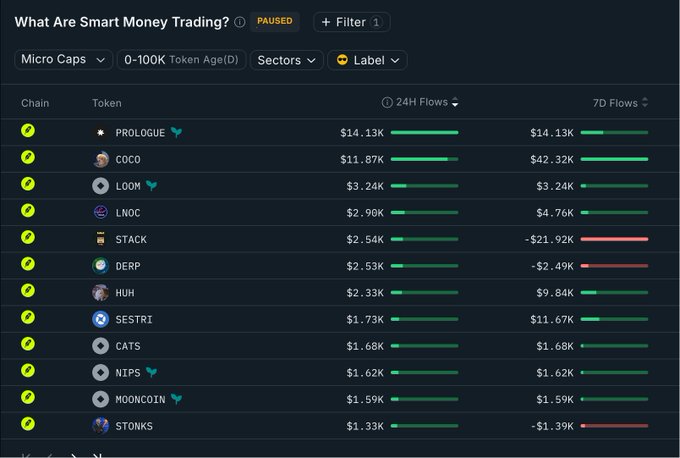Click the PAUSED status badge
This screenshot has height=458, width=680.
tap(275, 21)
